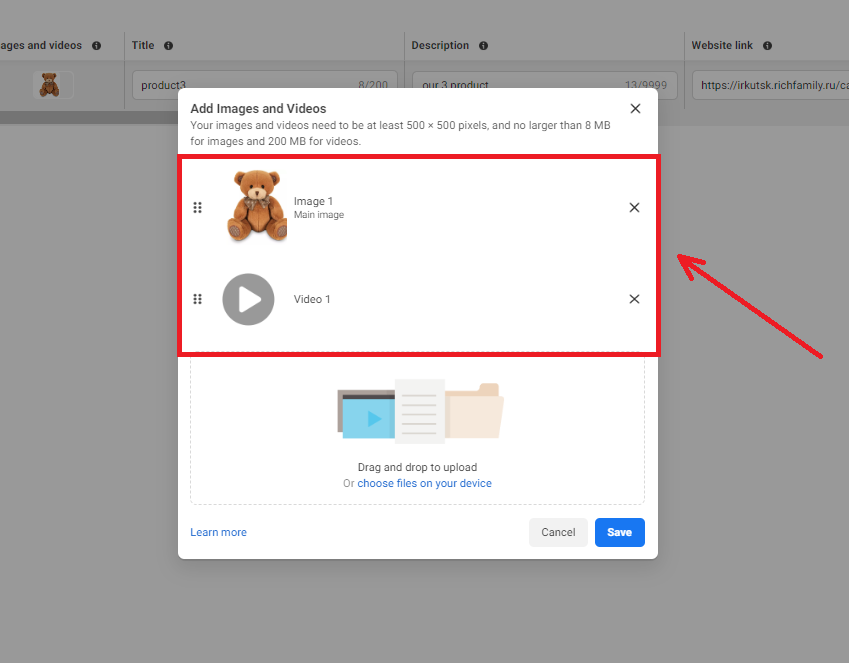Grab the drag handle for Image 1
The height and width of the screenshot is (663, 849).
pos(198,207)
